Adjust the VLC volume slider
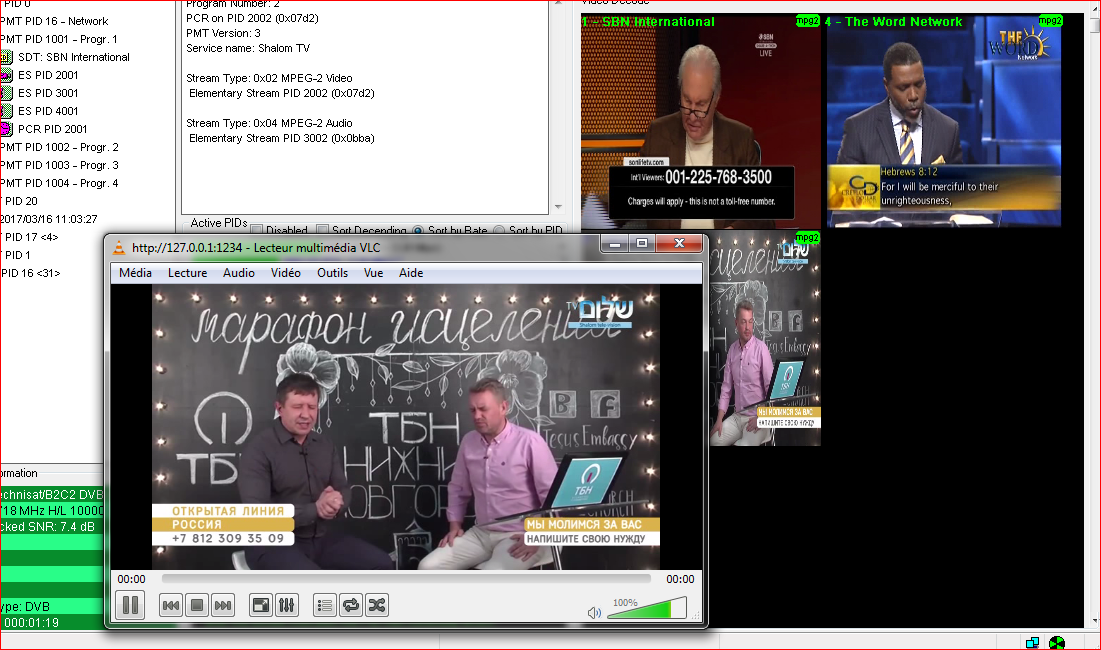This screenshot has width=1101, height=650. (646, 608)
